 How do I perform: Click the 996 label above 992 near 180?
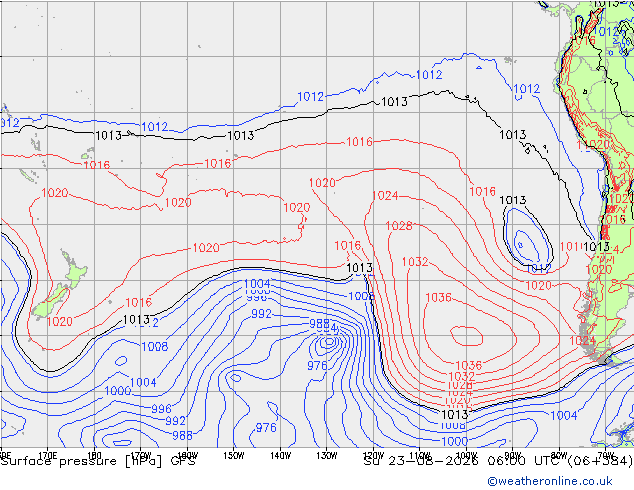click(x=161, y=409)
